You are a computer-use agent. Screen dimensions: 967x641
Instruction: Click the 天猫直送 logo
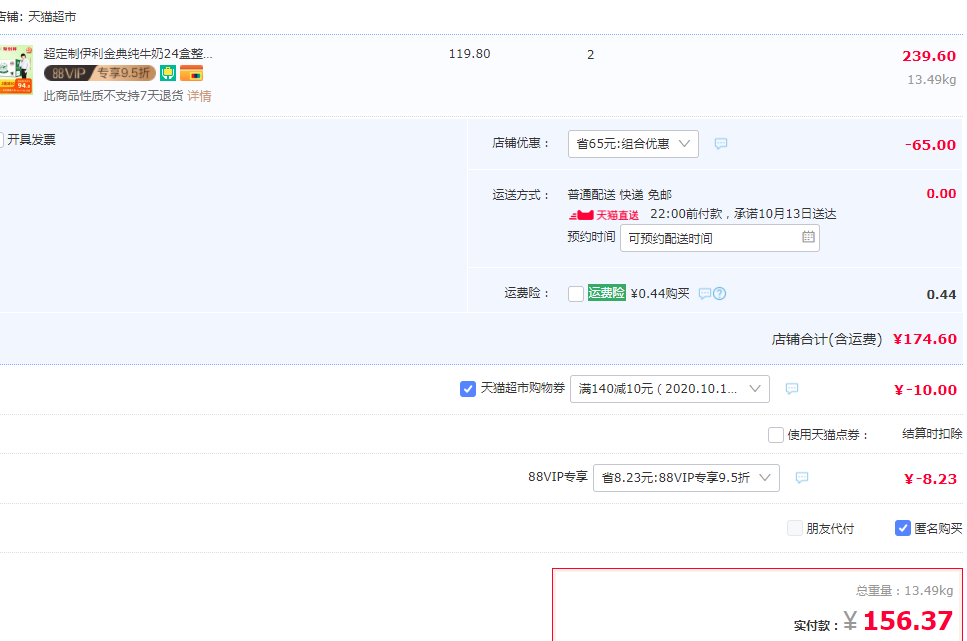point(604,215)
